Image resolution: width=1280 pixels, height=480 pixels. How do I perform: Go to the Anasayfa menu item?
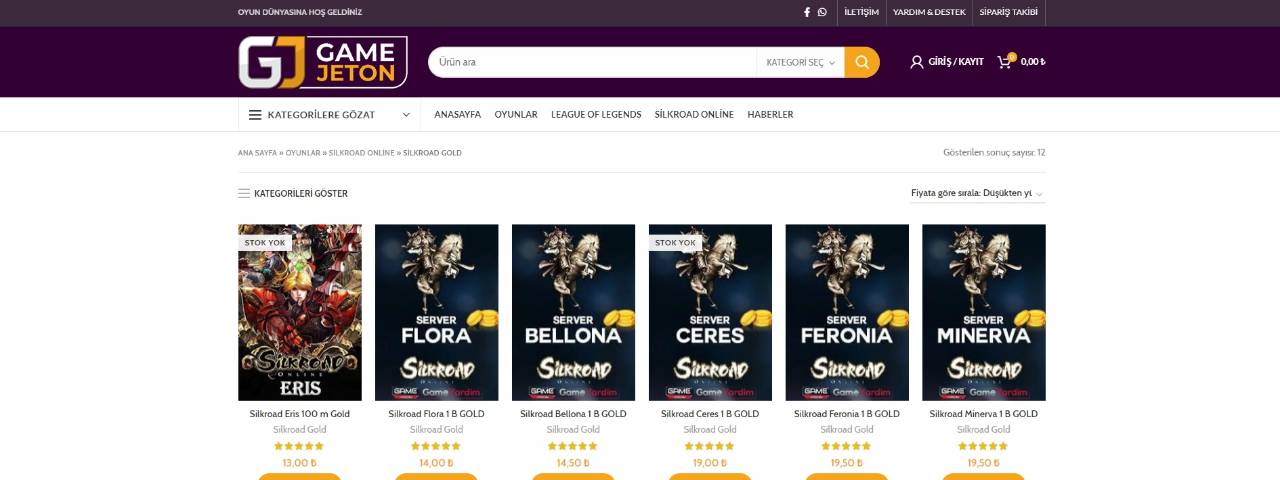457,115
